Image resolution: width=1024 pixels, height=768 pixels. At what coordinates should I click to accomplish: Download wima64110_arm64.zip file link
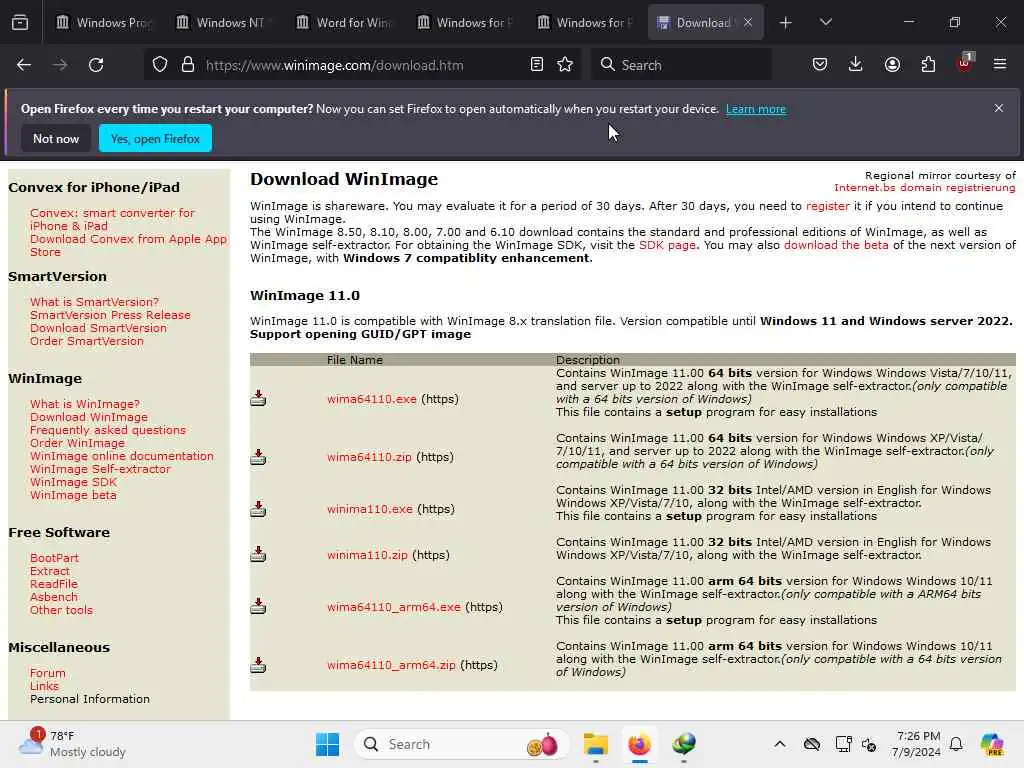coord(391,665)
